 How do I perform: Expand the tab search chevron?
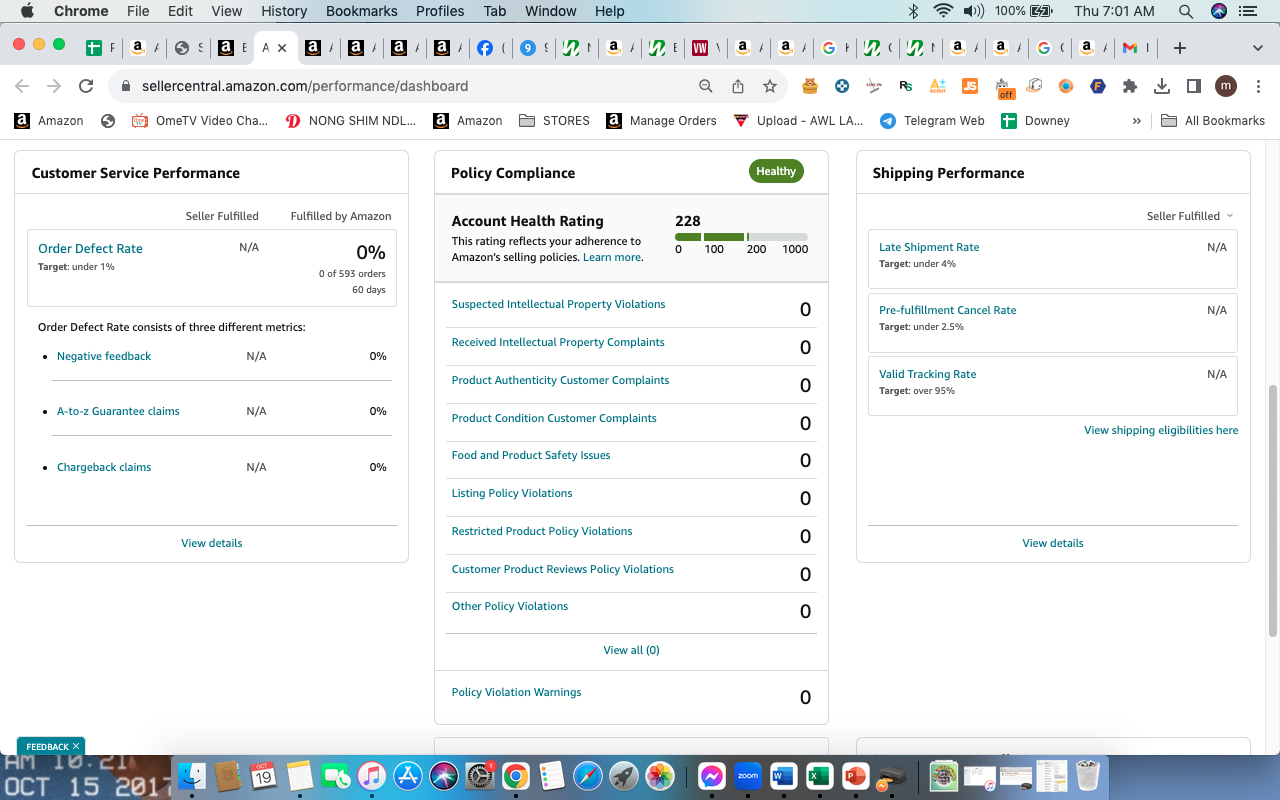point(1258,48)
